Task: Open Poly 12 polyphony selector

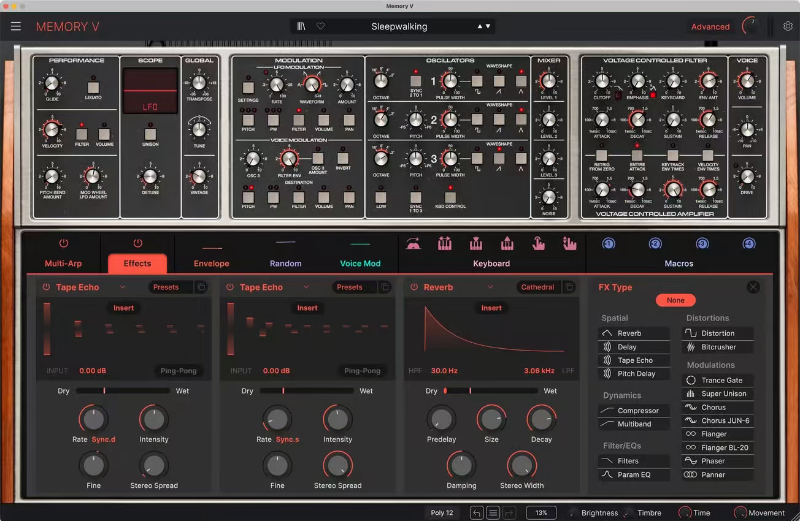Action: [442, 513]
